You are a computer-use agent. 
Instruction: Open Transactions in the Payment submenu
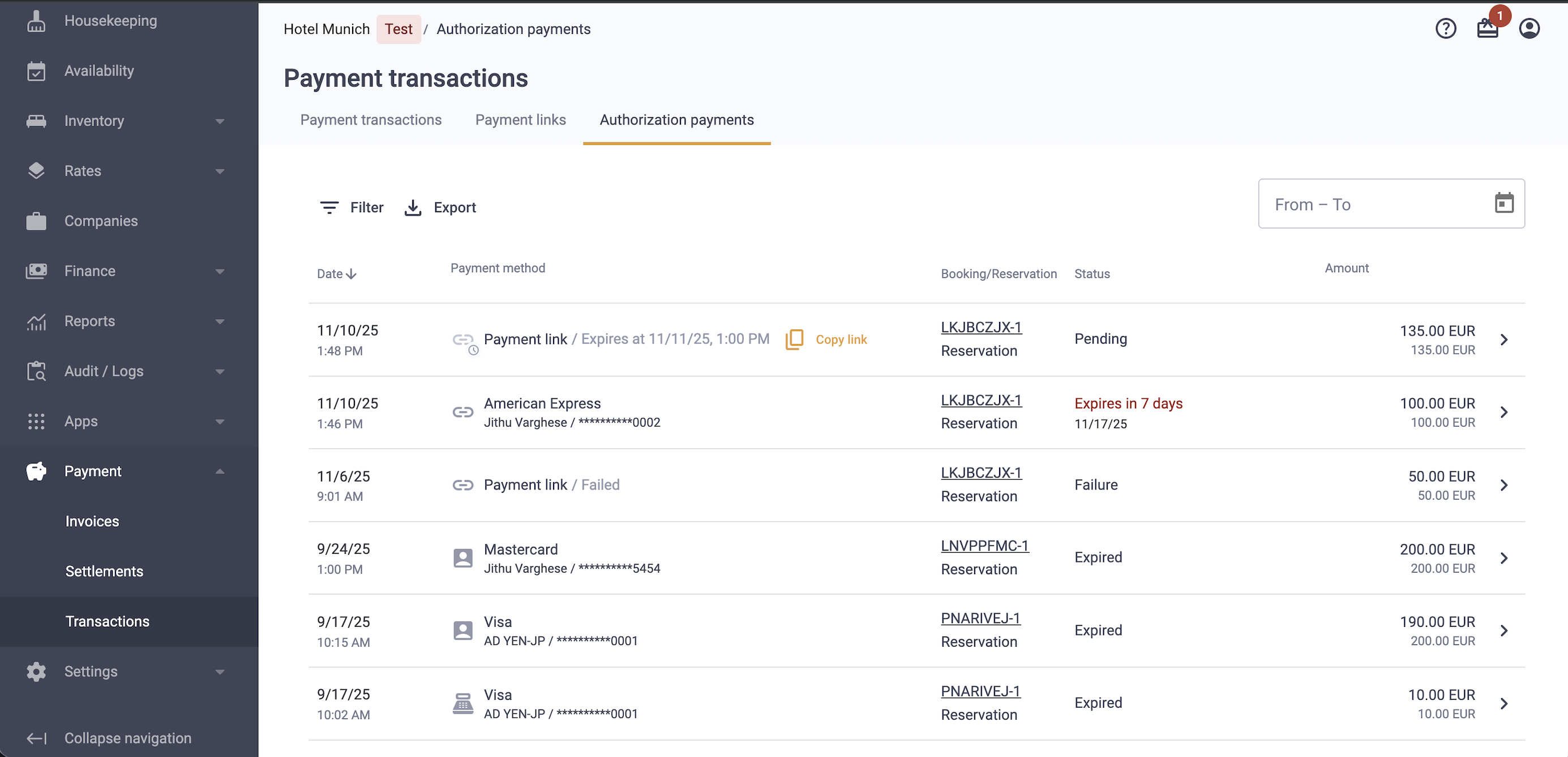tap(107, 621)
